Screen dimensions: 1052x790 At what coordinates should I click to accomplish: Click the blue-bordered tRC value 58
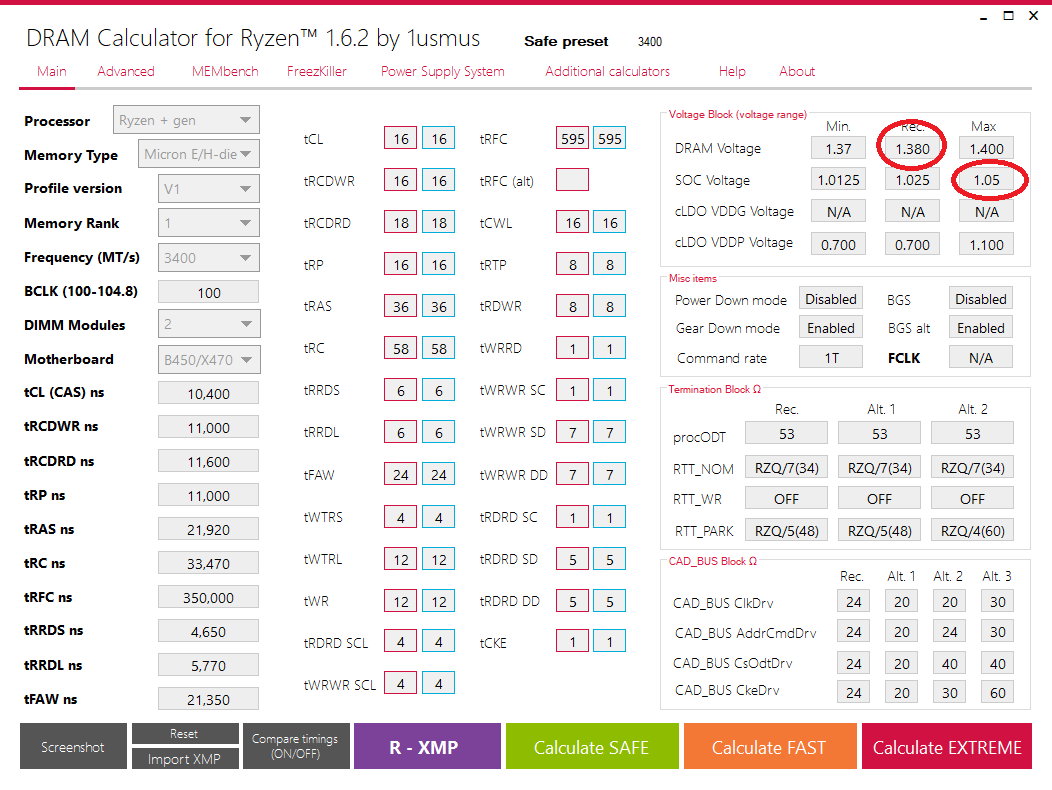coord(439,348)
